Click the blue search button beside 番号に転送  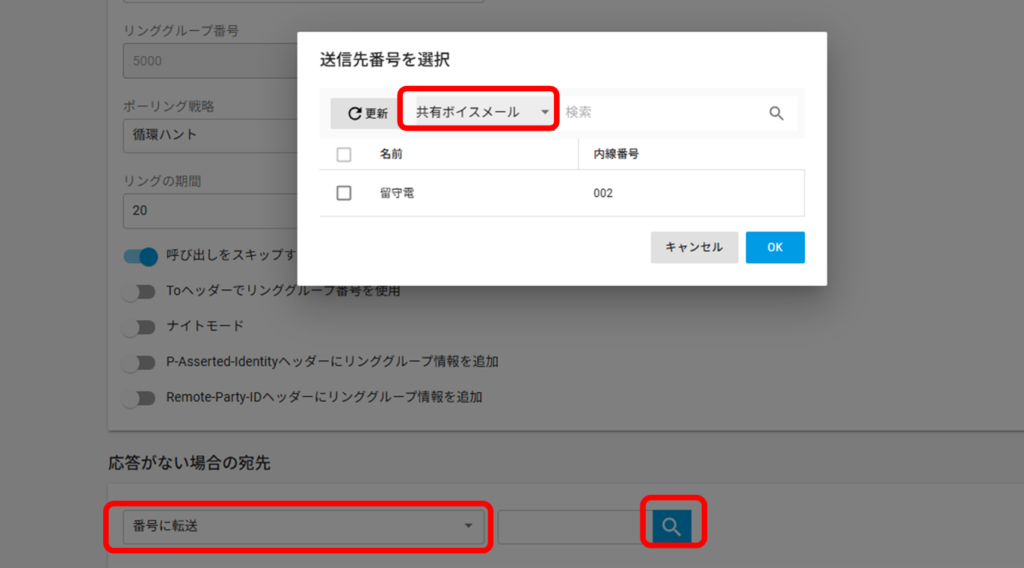(672, 526)
